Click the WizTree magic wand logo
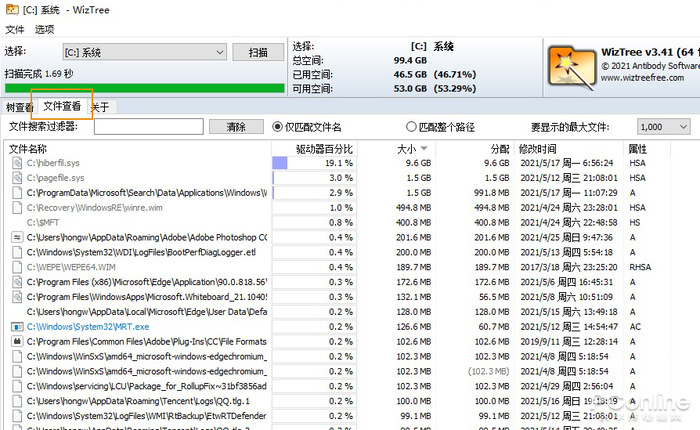 tap(573, 67)
